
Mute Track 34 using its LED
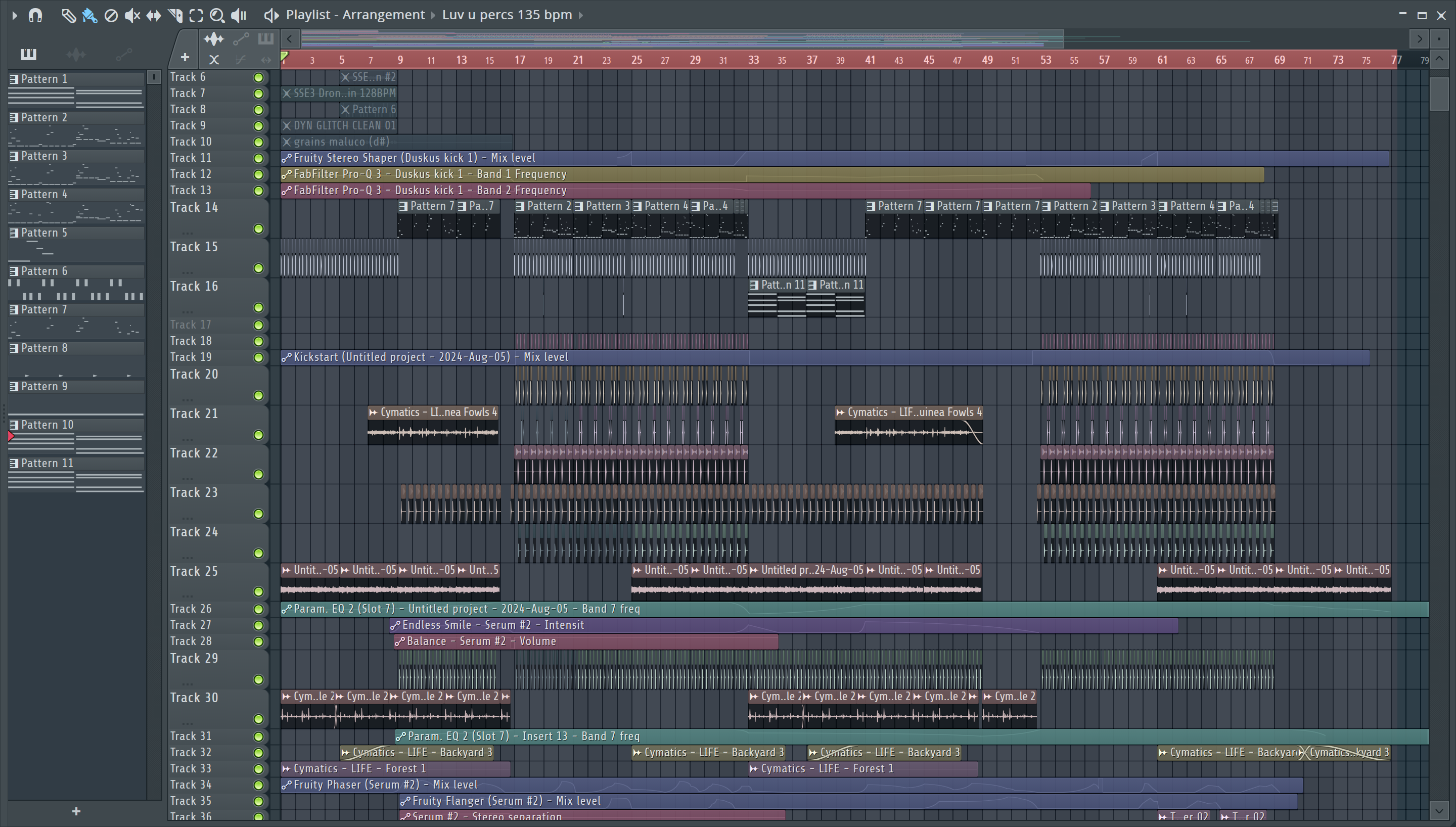click(258, 785)
